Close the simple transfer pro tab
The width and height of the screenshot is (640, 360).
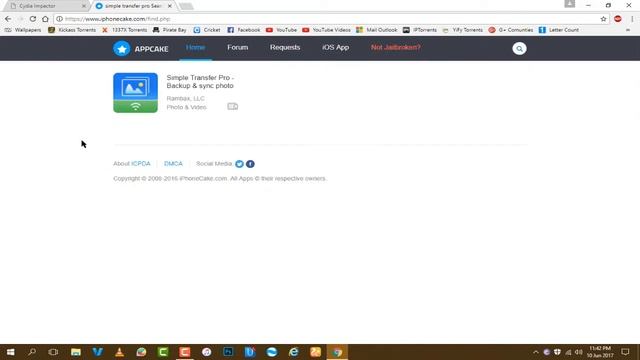pos(170,6)
